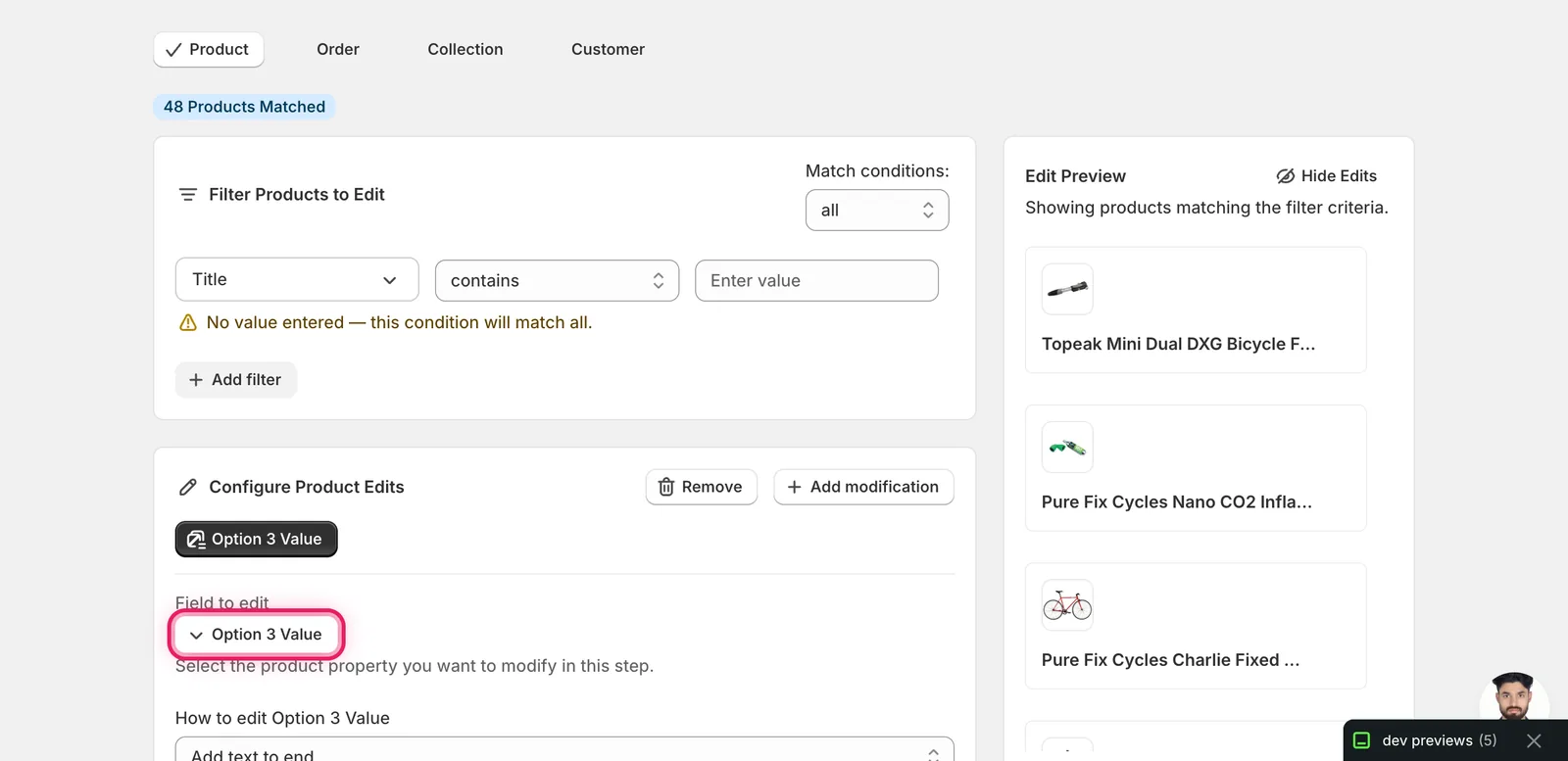Click the pencil icon beside Configure Product Edits
This screenshot has width=1568, height=761.
coord(188,487)
